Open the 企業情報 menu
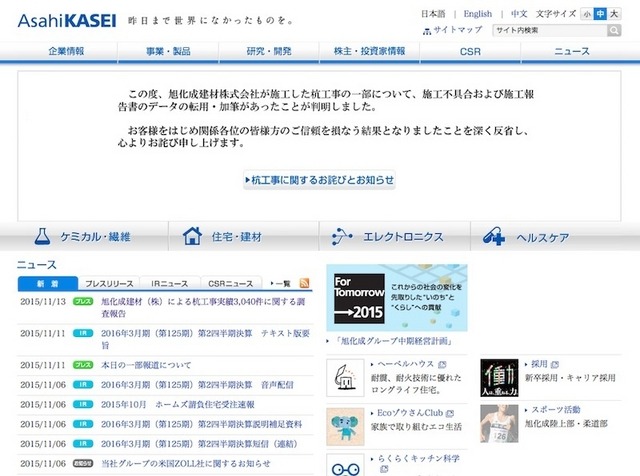The image size is (640, 476). tap(67, 52)
